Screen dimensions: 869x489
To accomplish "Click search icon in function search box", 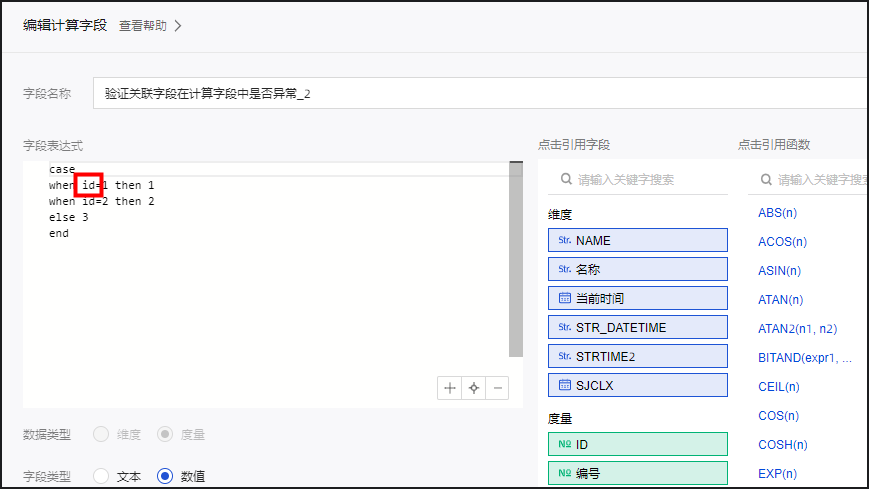I will click(x=765, y=180).
